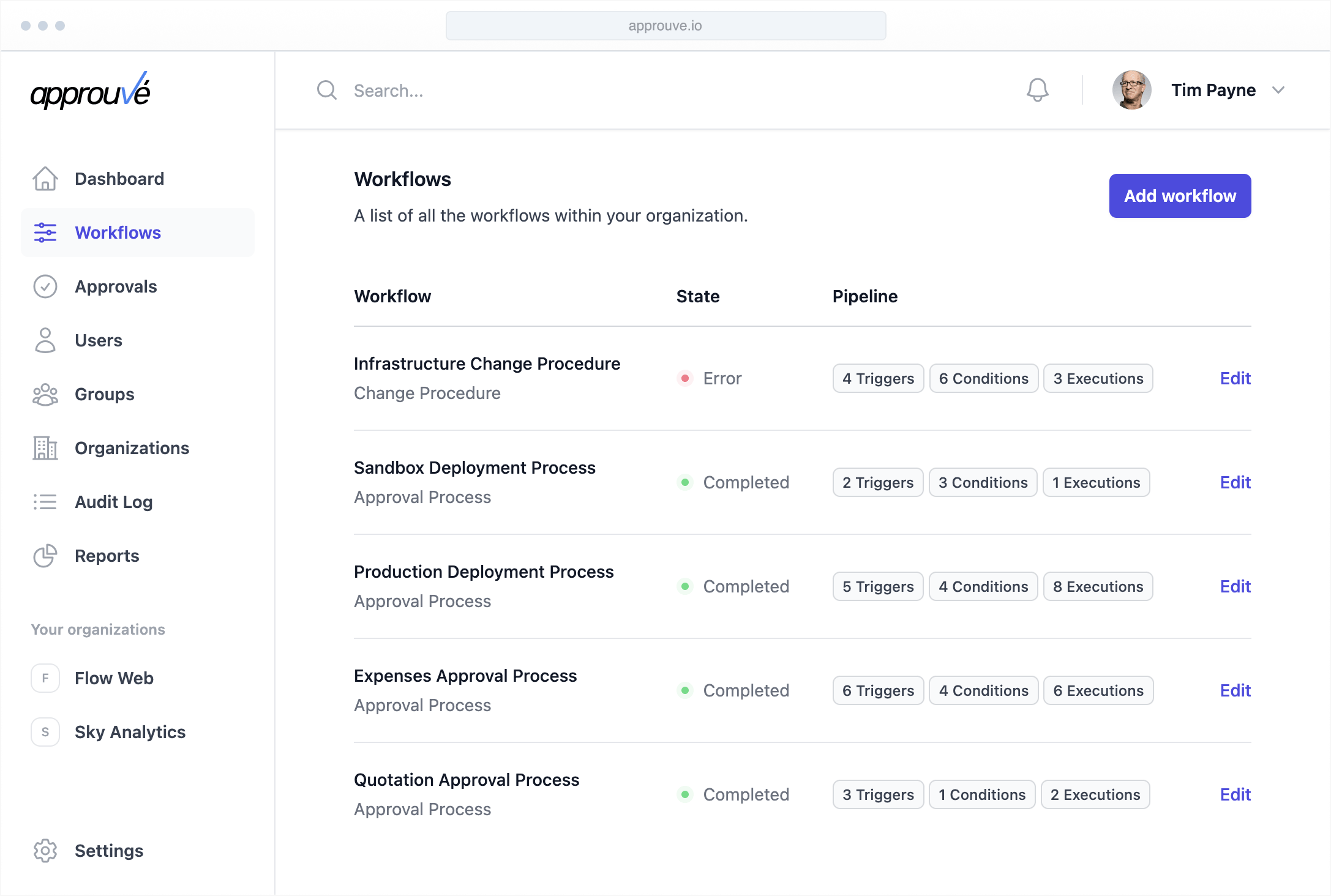Click the Settings gear icon
The image size is (1331, 896).
(45, 851)
